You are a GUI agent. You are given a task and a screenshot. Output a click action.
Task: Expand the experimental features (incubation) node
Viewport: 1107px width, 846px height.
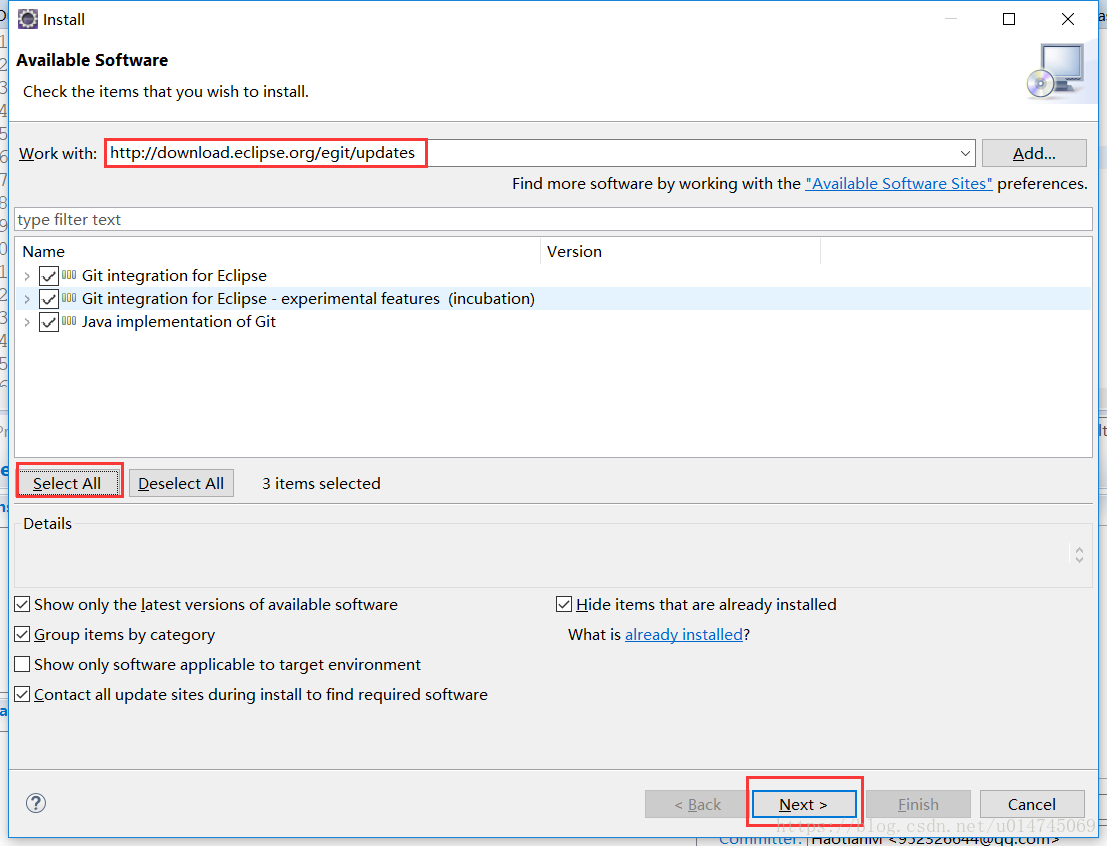(x=27, y=299)
